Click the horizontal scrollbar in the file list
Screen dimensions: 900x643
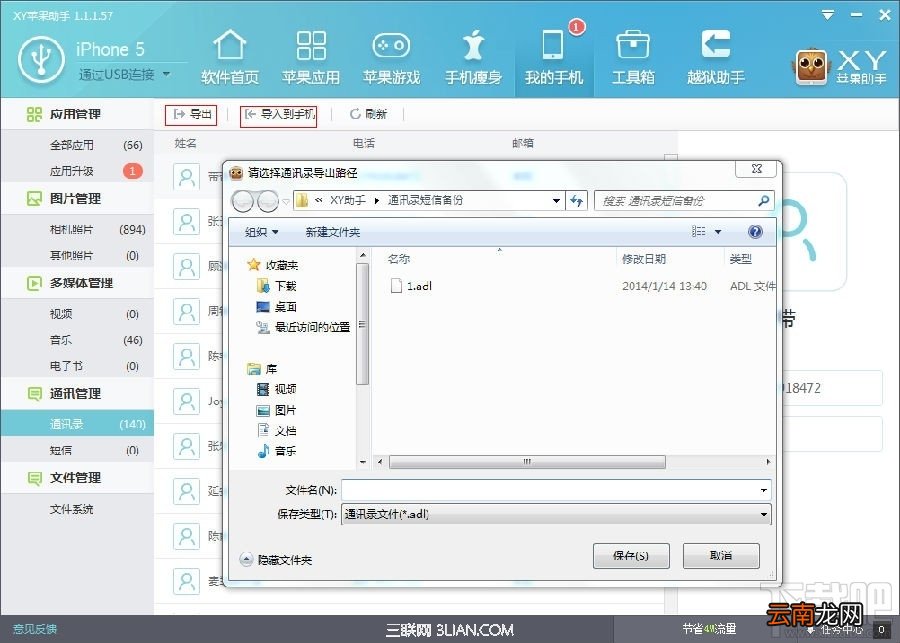tap(527, 462)
